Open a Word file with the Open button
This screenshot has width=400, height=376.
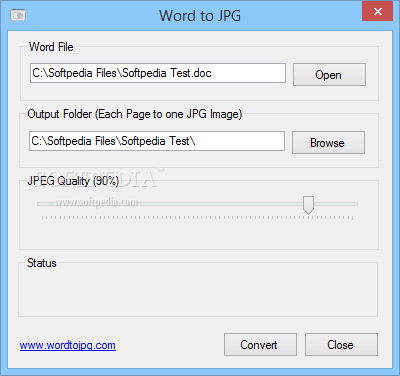[x=329, y=75]
